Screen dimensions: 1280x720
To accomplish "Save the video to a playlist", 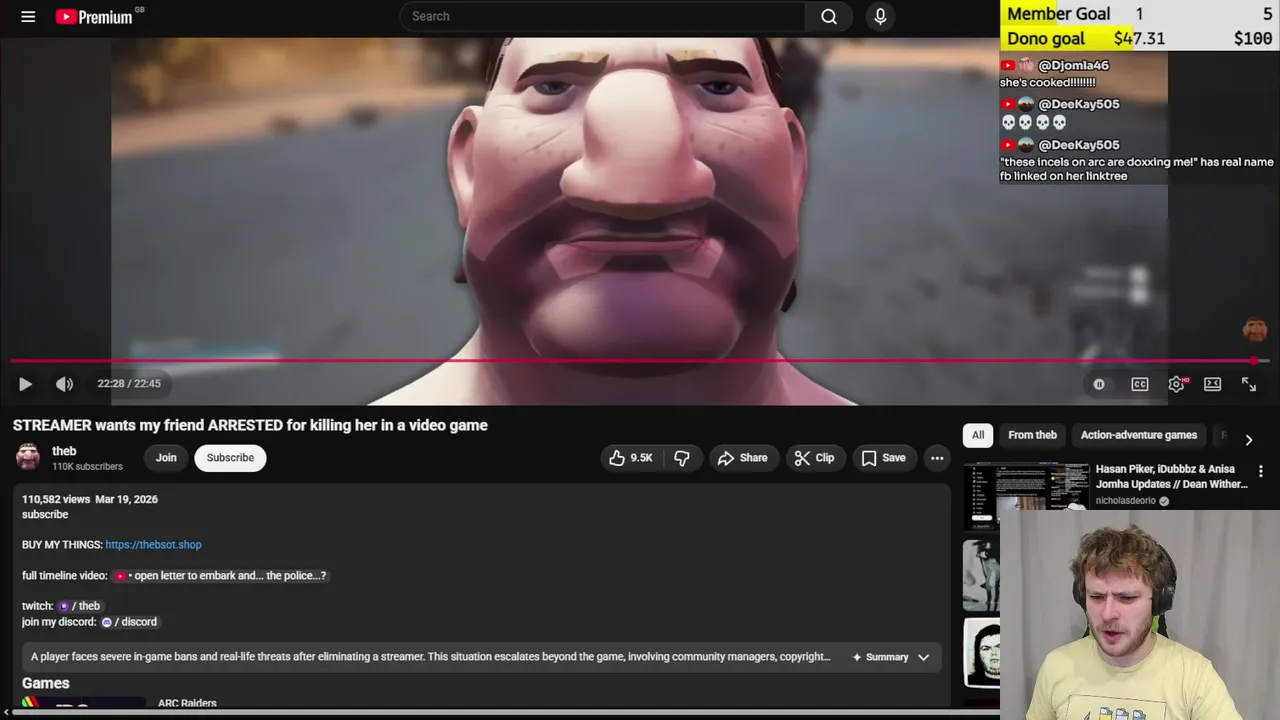I will pyautogui.click(x=883, y=458).
